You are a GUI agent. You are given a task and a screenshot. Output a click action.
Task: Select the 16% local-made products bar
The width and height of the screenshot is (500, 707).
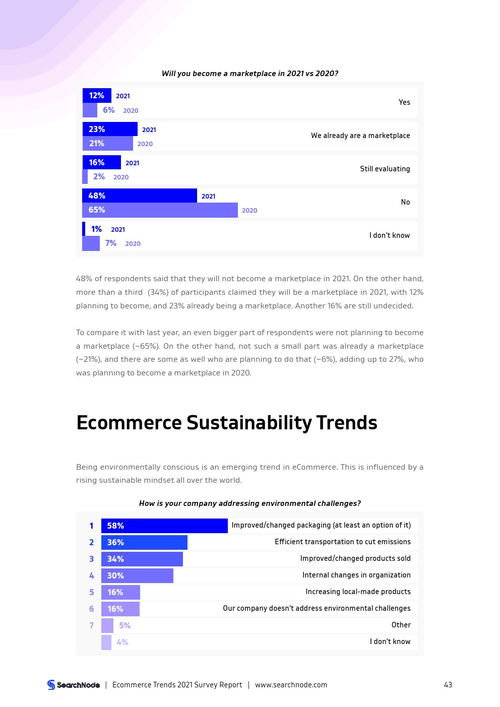pos(120,592)
